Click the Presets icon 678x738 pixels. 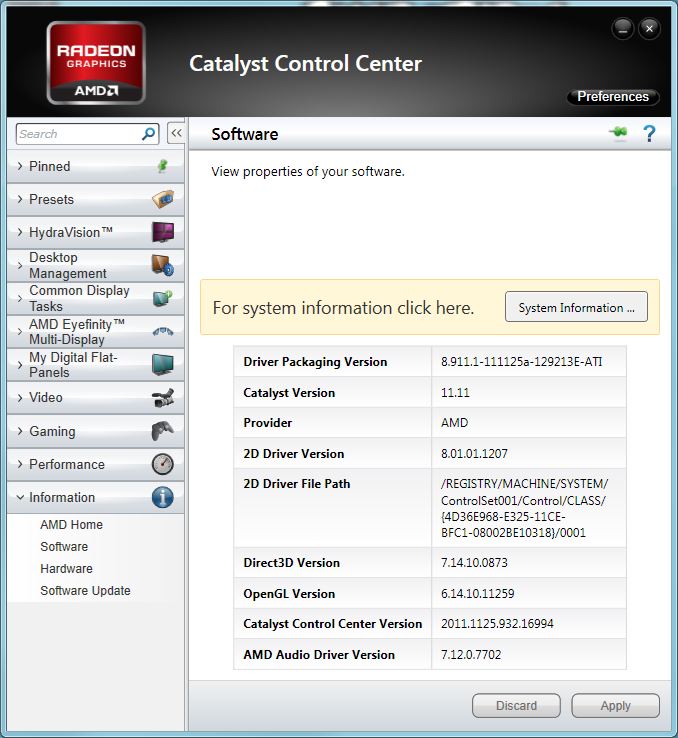point(163,199)
